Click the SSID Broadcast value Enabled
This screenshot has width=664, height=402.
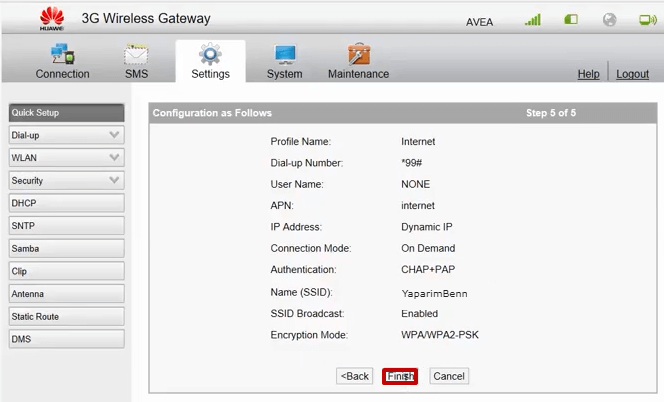(x=420, y=313)
